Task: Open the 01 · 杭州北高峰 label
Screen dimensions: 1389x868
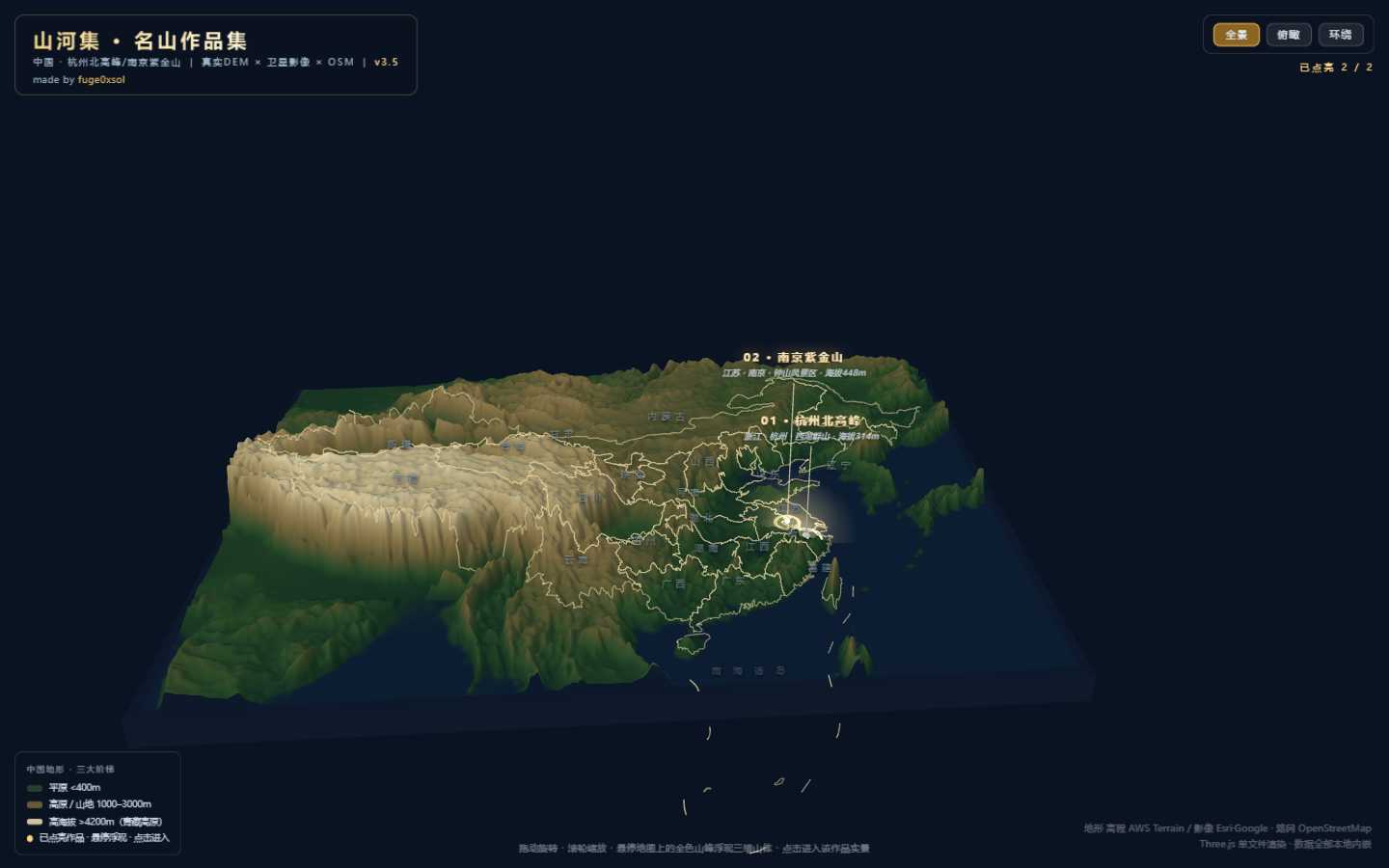Action: 810,420
